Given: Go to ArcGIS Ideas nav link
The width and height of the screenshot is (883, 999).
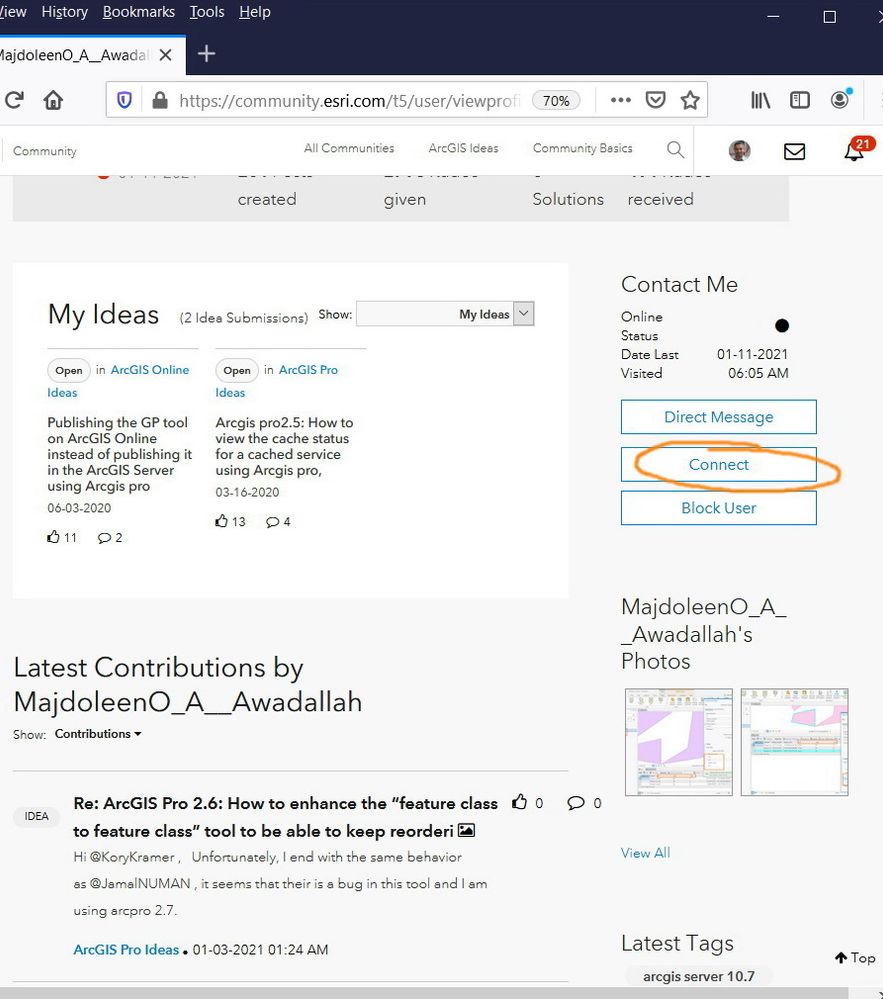Looking at the screenshot, I should (463, 148).
